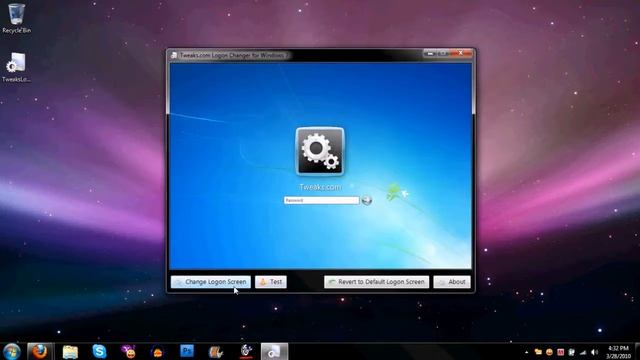Click the red Adobe icon in the system tray
The width and height of the screenshot is (640, 360).
pyautogui.click(x=560, y=352)
